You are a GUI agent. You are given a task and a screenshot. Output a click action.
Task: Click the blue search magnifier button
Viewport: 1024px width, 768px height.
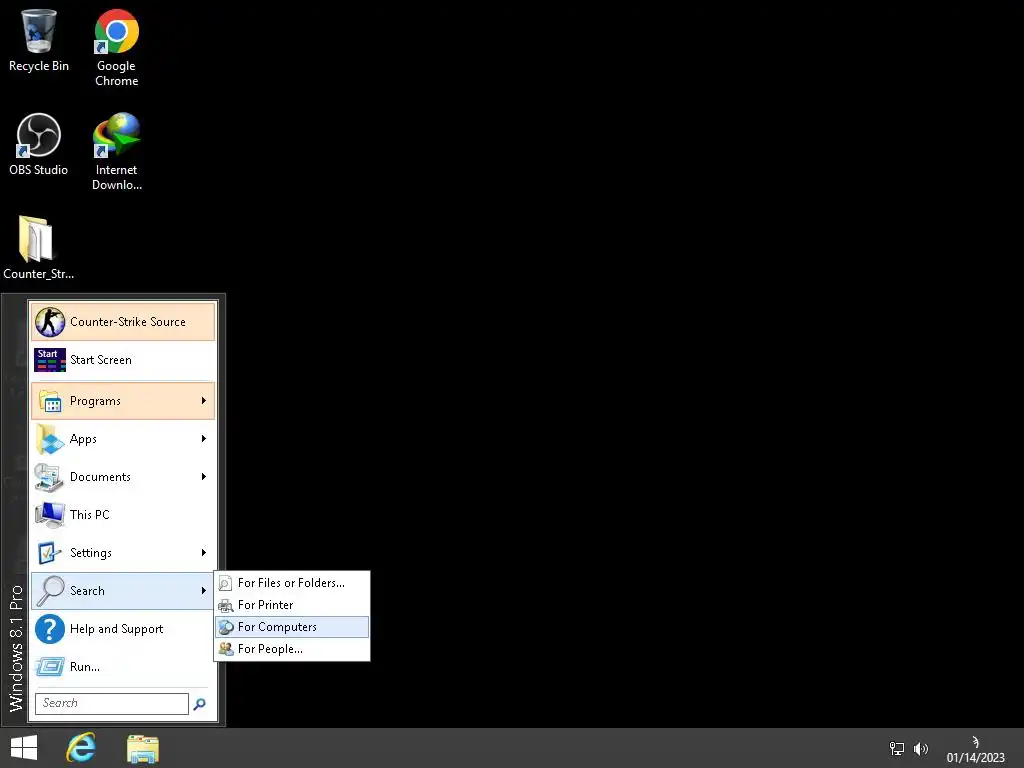(200, 704)
